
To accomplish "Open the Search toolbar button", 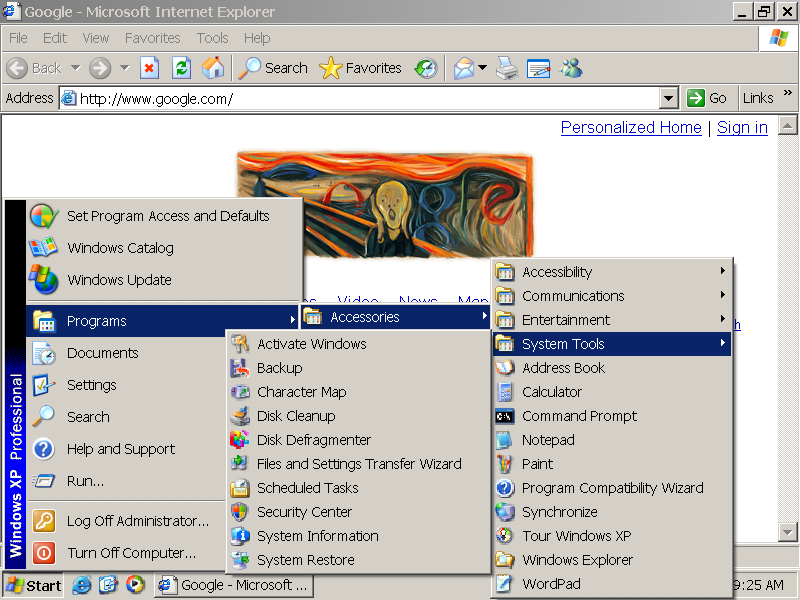I will (272, 68).
